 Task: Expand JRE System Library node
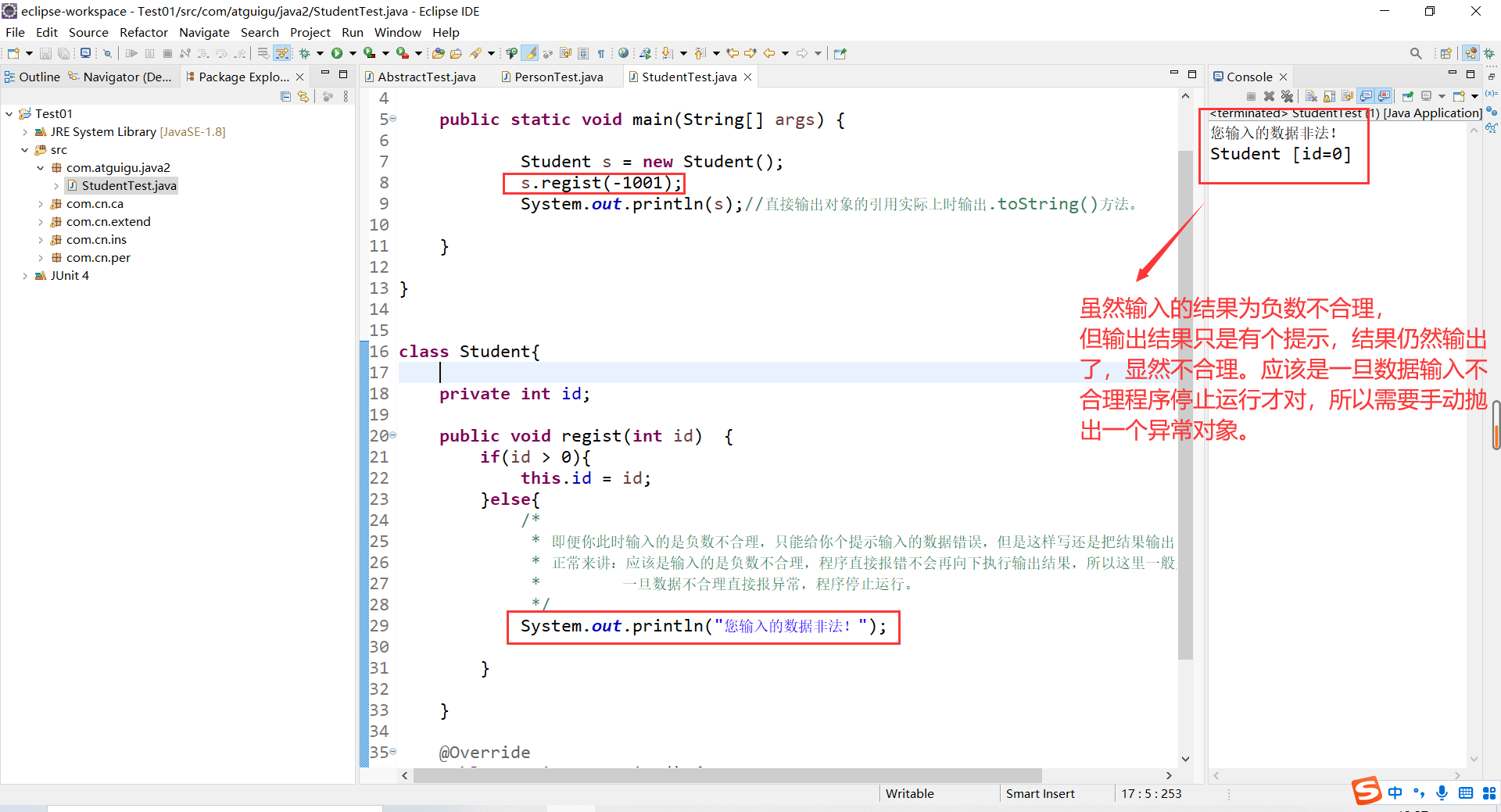point(25,131)
